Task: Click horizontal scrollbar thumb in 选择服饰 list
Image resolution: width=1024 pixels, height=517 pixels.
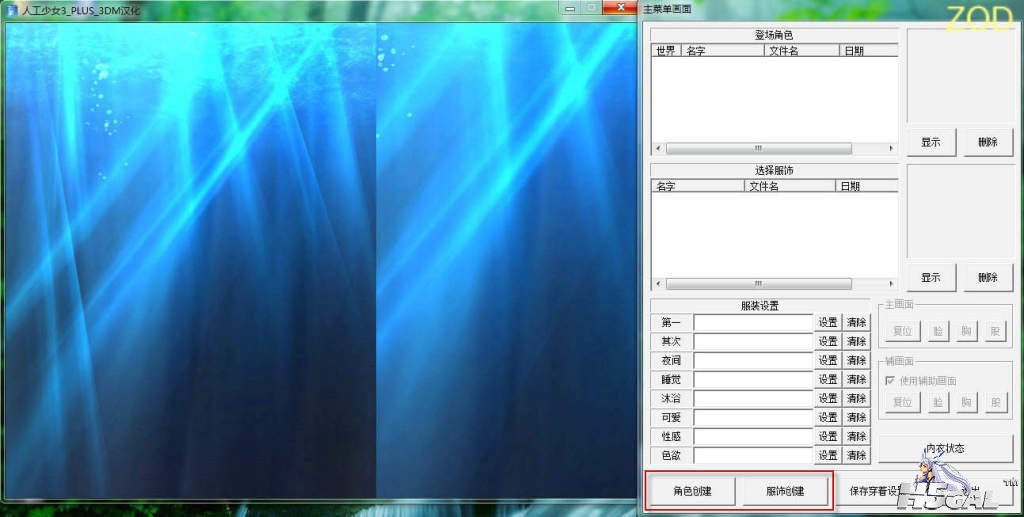Action: pyautogui.click(x=758, y=284)
